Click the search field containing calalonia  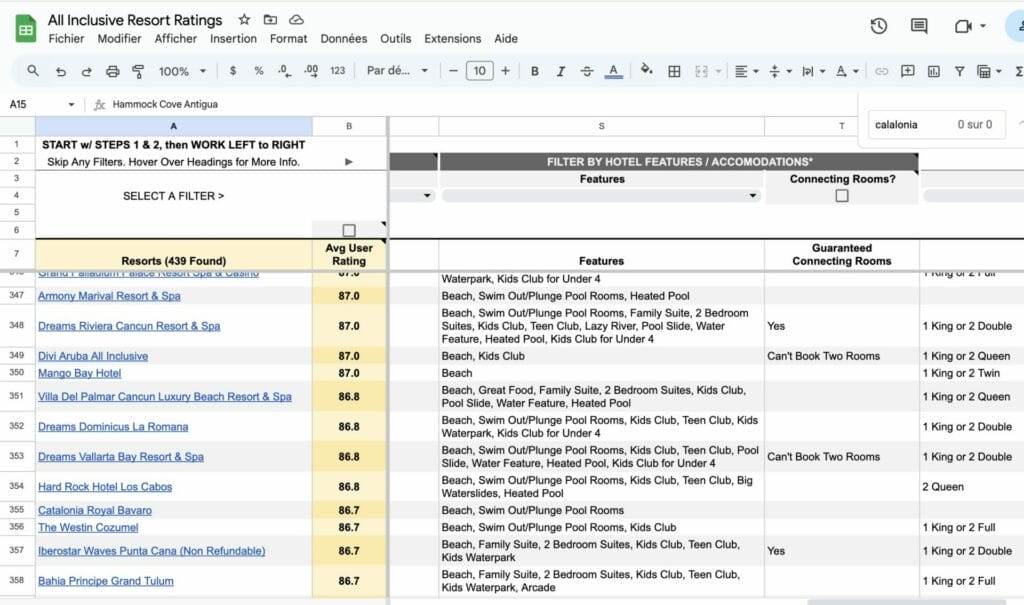point(906,124)
